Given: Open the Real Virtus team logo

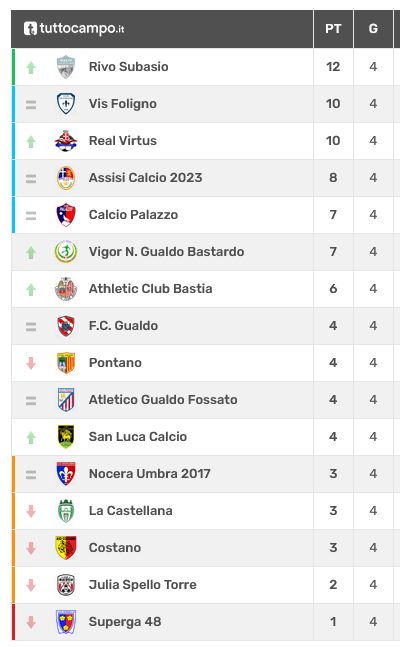Looking at the screenshot, I should point(66,141).
